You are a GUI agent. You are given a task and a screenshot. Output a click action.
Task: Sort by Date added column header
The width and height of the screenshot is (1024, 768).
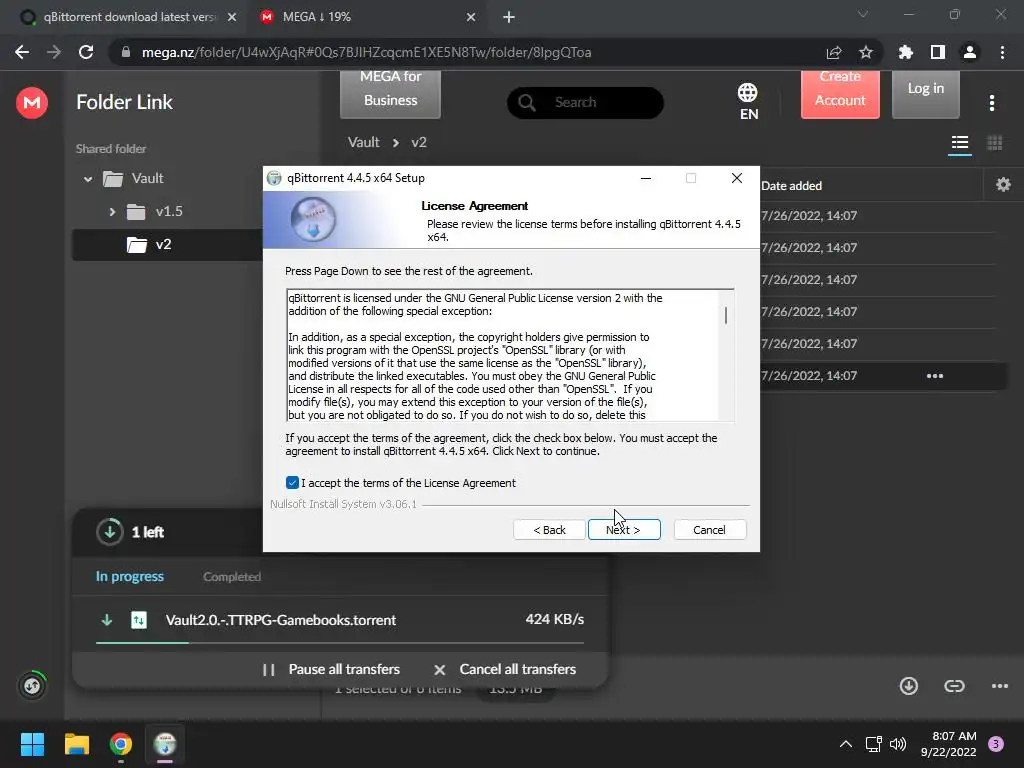791,185
